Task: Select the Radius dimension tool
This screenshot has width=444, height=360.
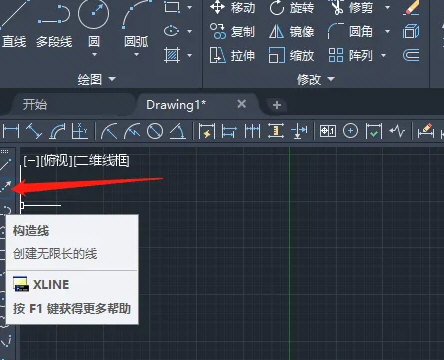Action: coord(109,131)
